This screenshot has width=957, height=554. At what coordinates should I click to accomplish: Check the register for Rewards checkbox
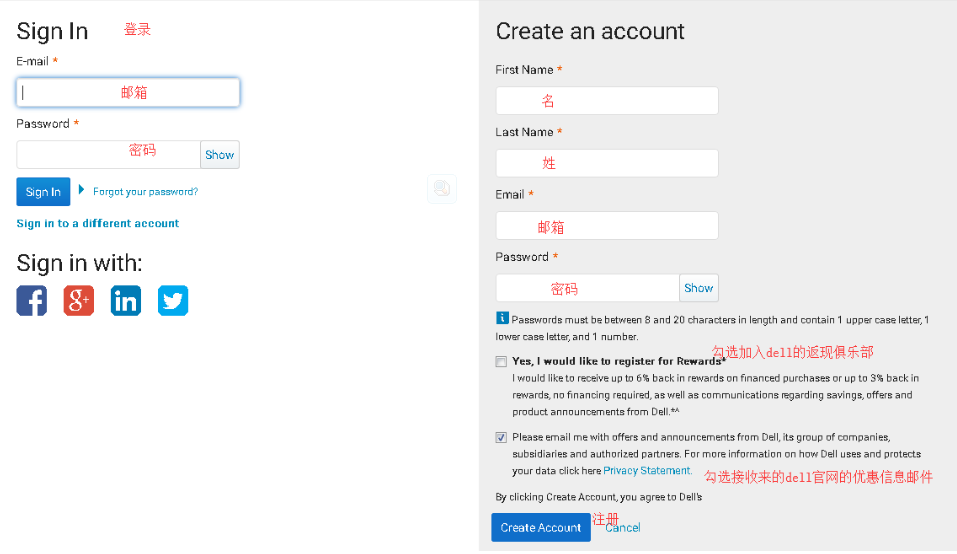click(x=501, y=362)
